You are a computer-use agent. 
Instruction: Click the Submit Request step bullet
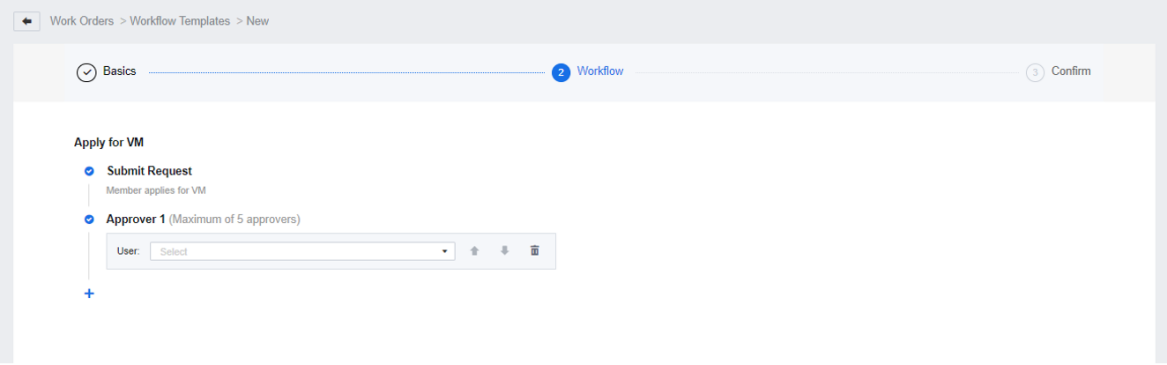[89, 171]
